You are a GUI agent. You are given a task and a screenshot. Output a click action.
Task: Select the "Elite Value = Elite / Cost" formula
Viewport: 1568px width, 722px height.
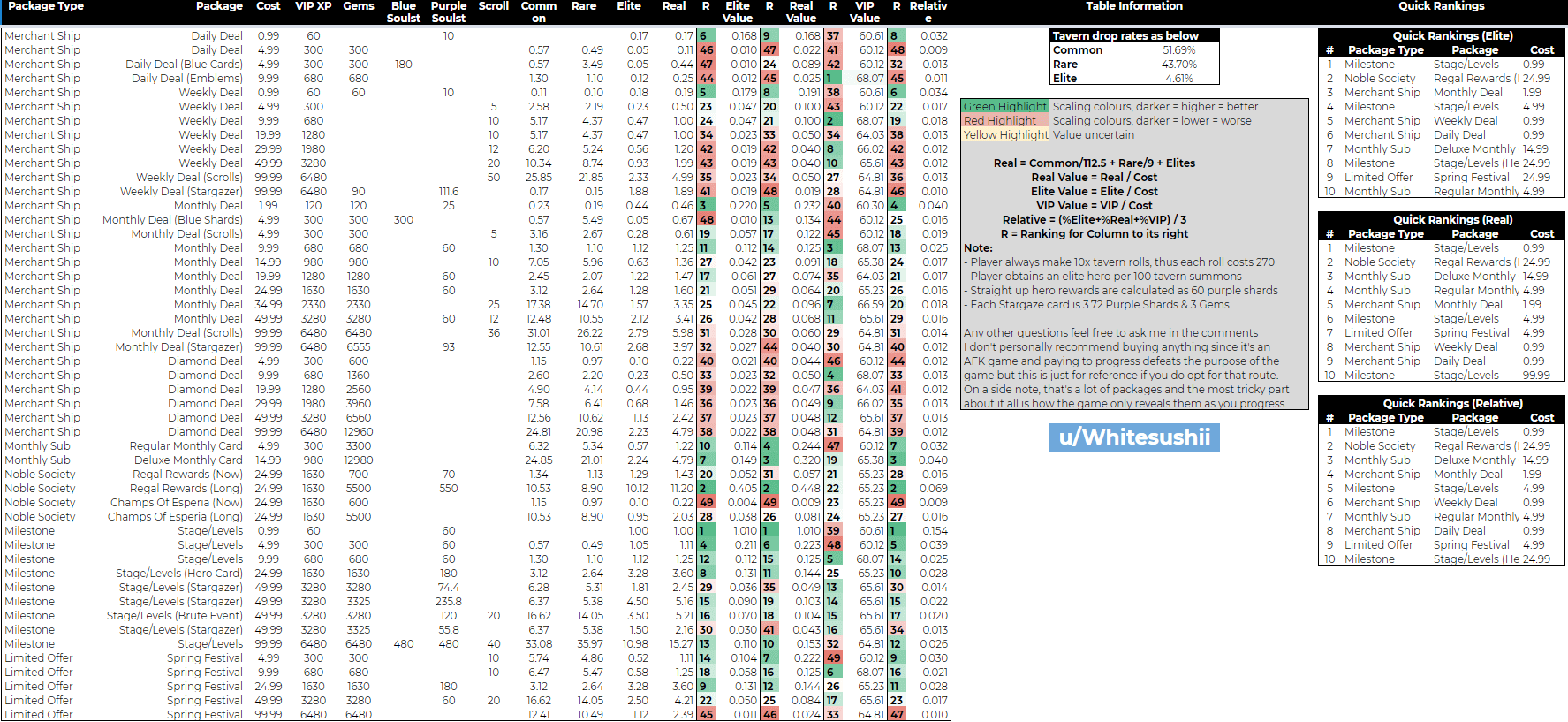pyautogui.click(x=1095, y=192)
